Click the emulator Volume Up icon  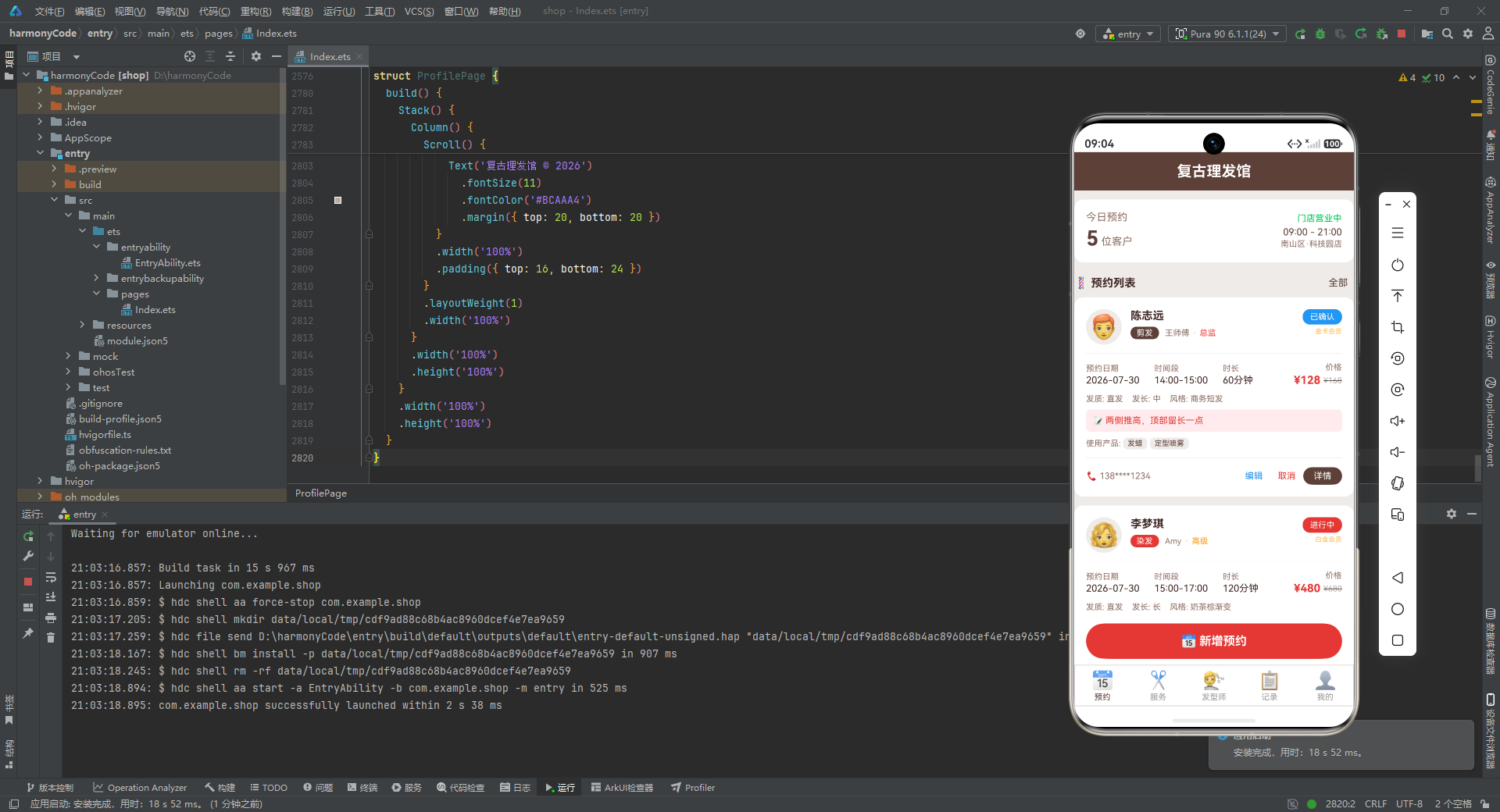[1398, 421]
